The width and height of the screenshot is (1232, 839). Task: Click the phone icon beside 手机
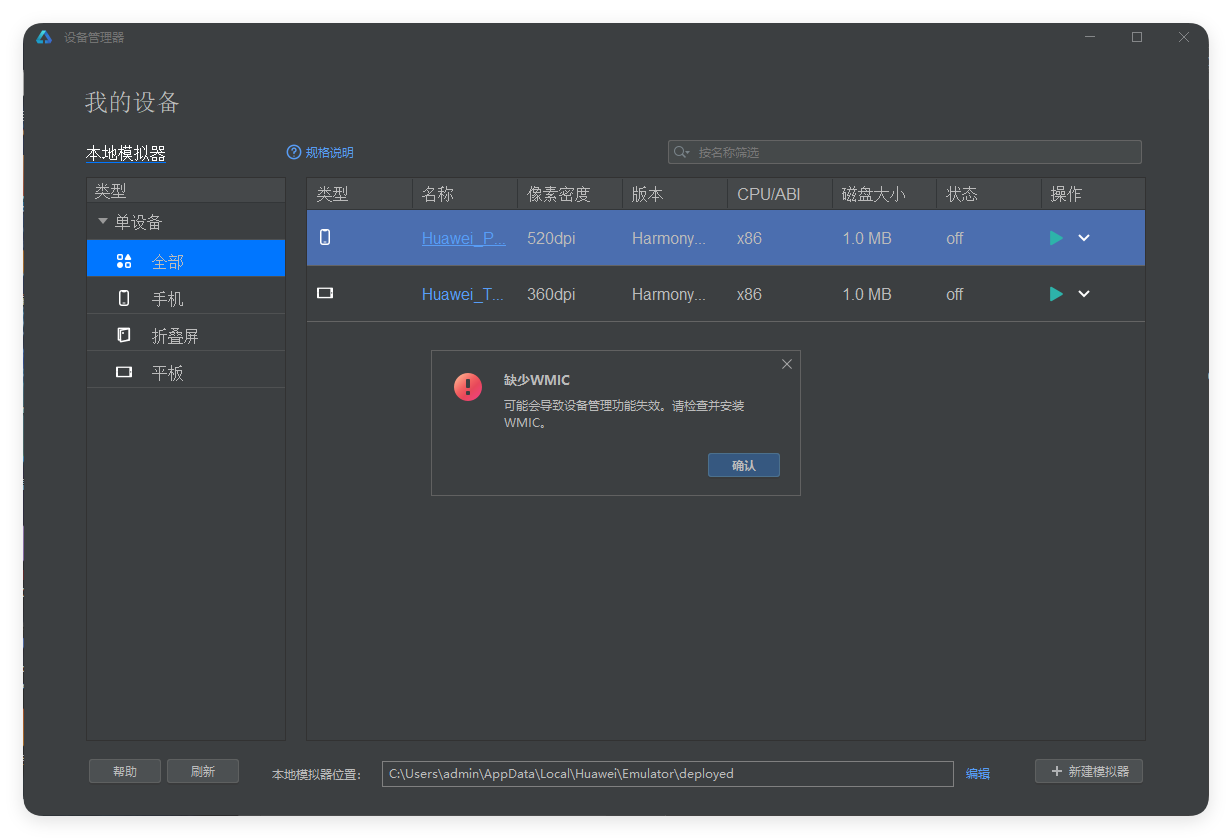pyautogui.click(x=124, y=298)
